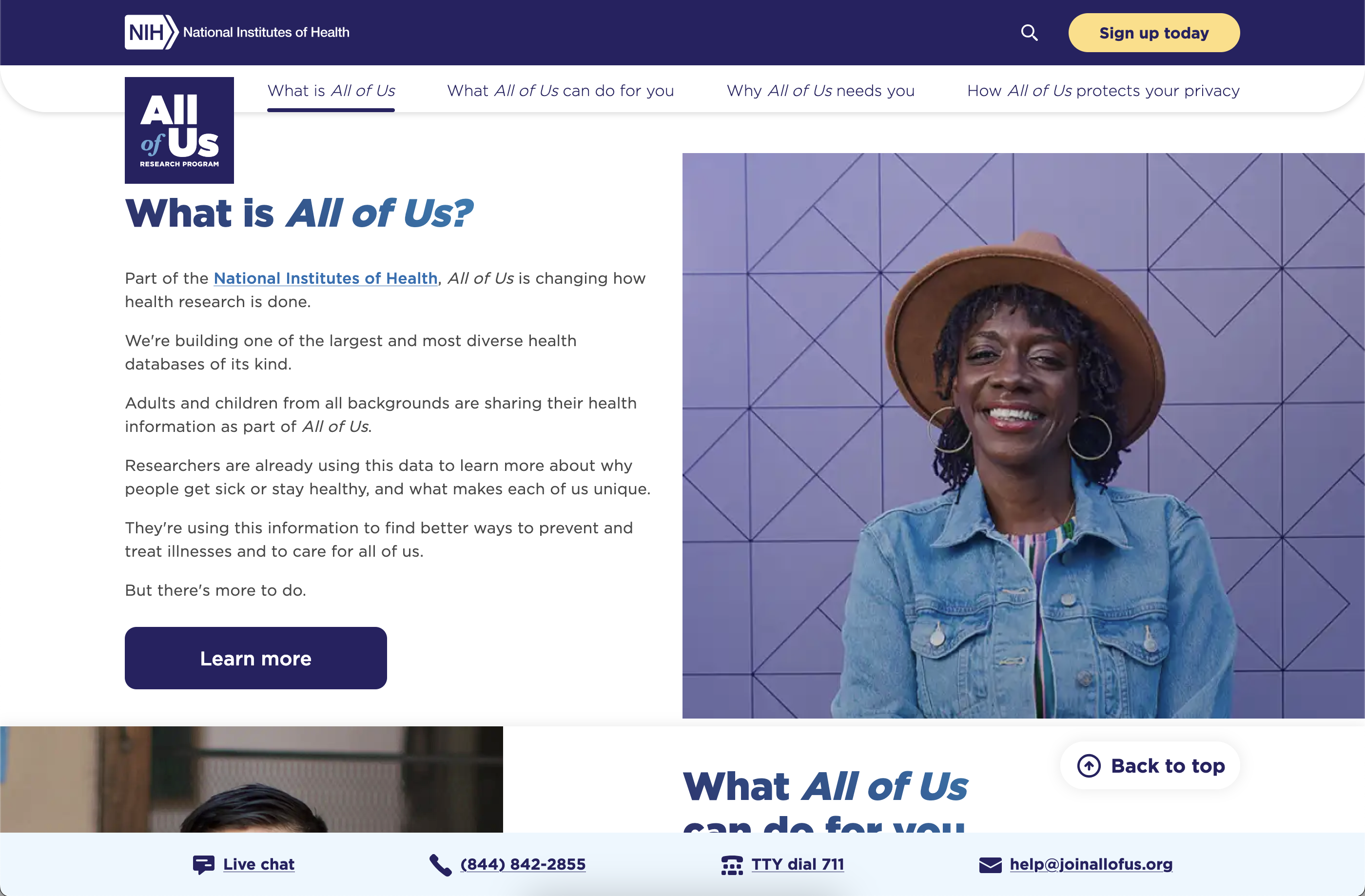
Task: Email help@joinallofus.org link
Action: [x=1091, y=864]
